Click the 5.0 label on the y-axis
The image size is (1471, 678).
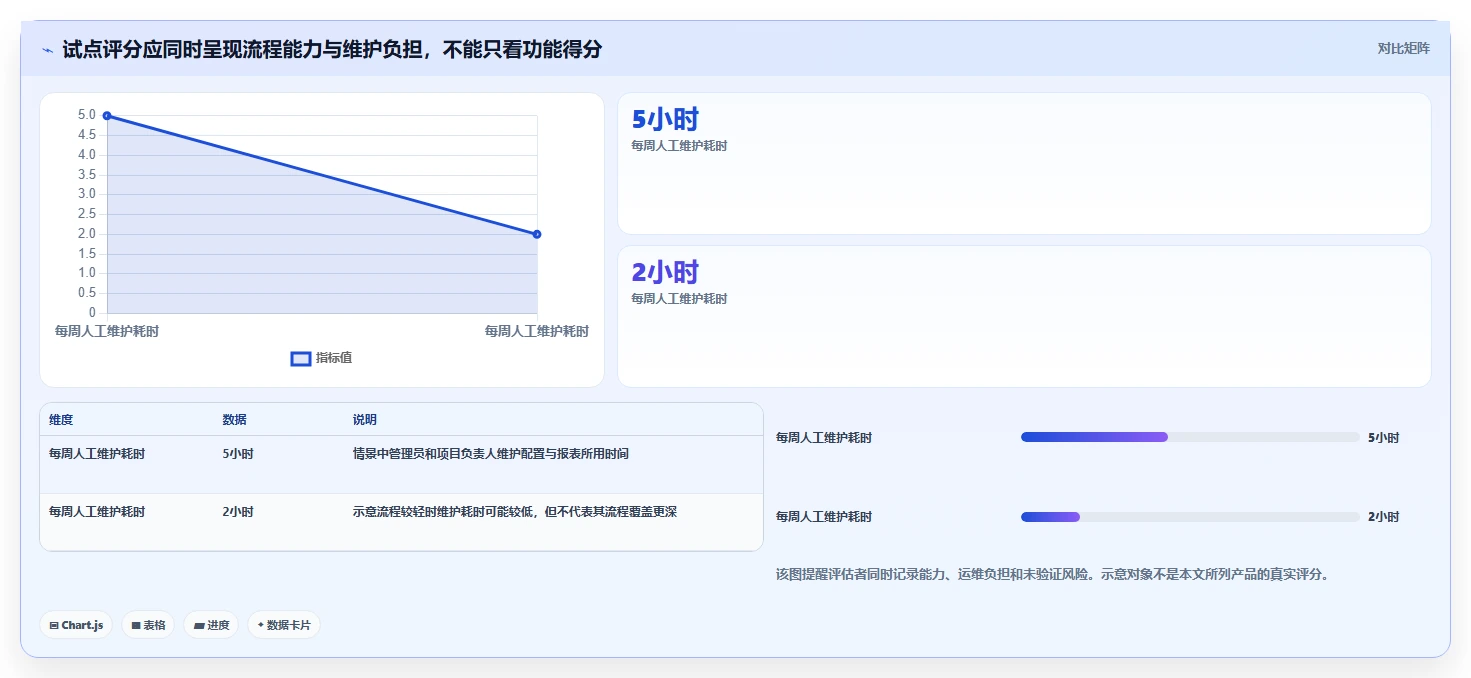pos(87,115)
